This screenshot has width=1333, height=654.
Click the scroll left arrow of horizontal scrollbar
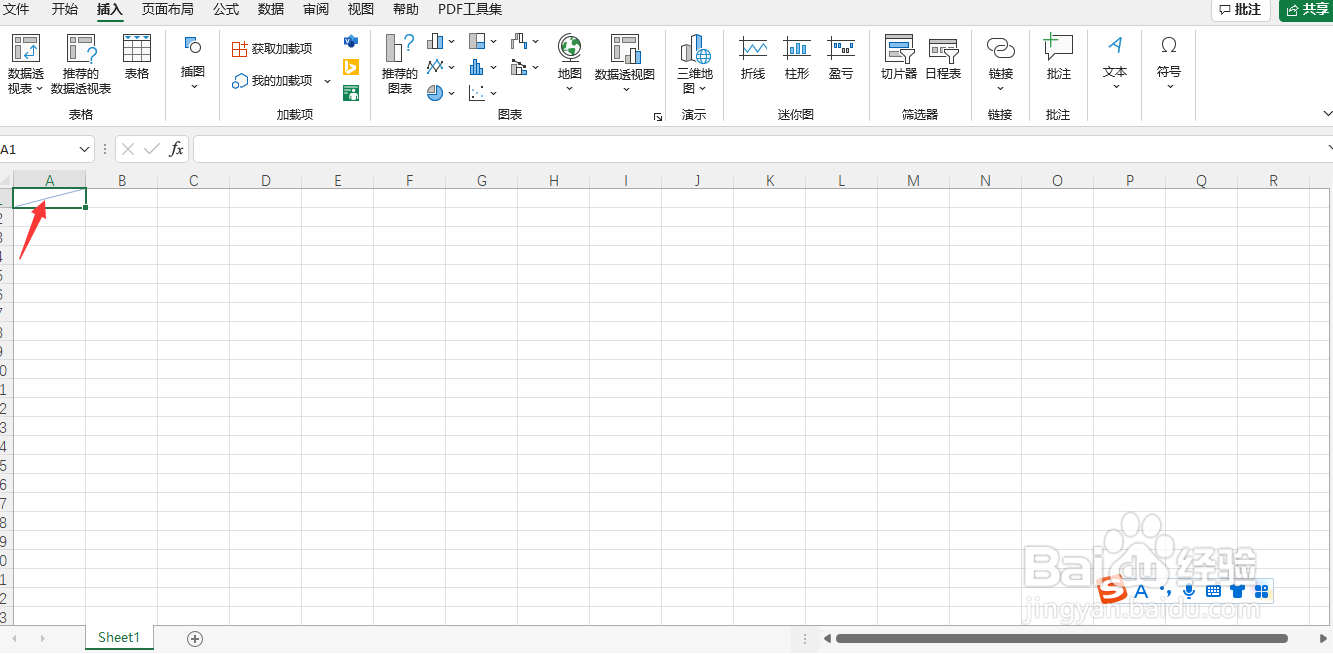pyautogui.click(x=827, y=638)
